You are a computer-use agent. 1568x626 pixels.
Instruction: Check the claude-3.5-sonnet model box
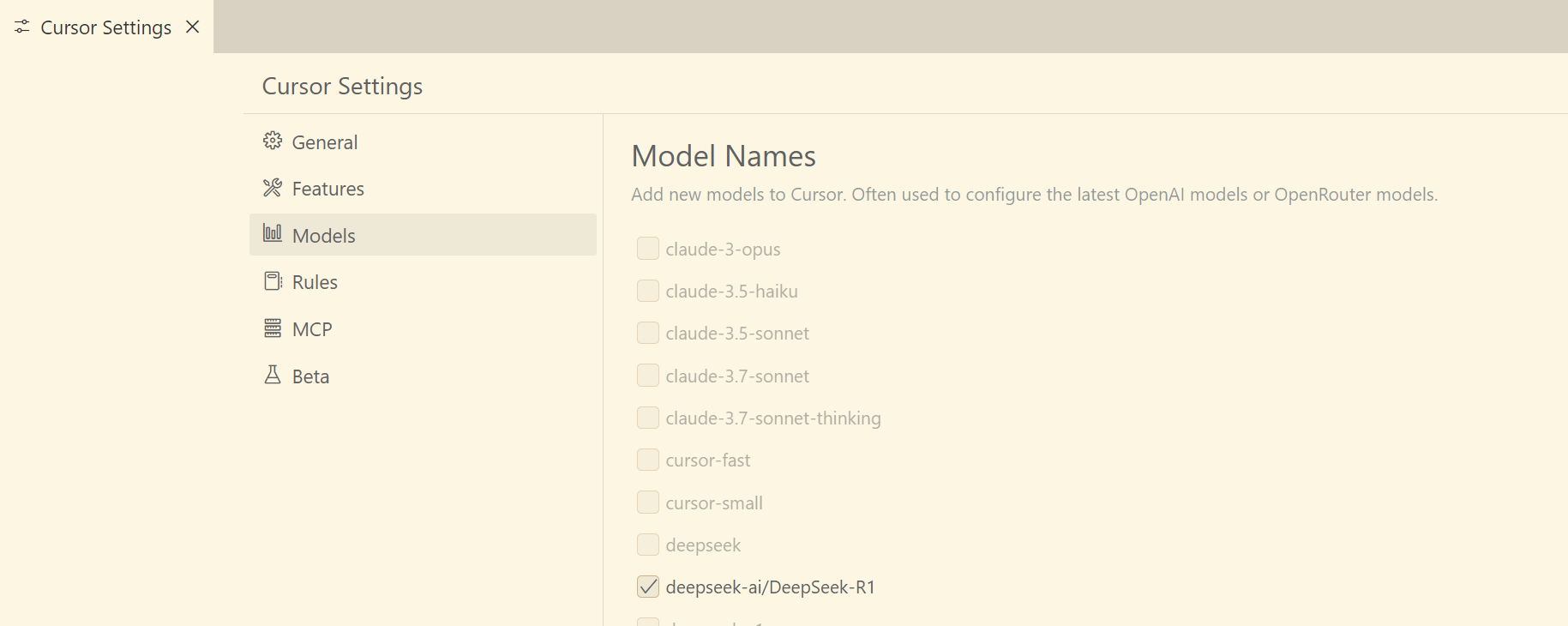click(x=648, y=333)
